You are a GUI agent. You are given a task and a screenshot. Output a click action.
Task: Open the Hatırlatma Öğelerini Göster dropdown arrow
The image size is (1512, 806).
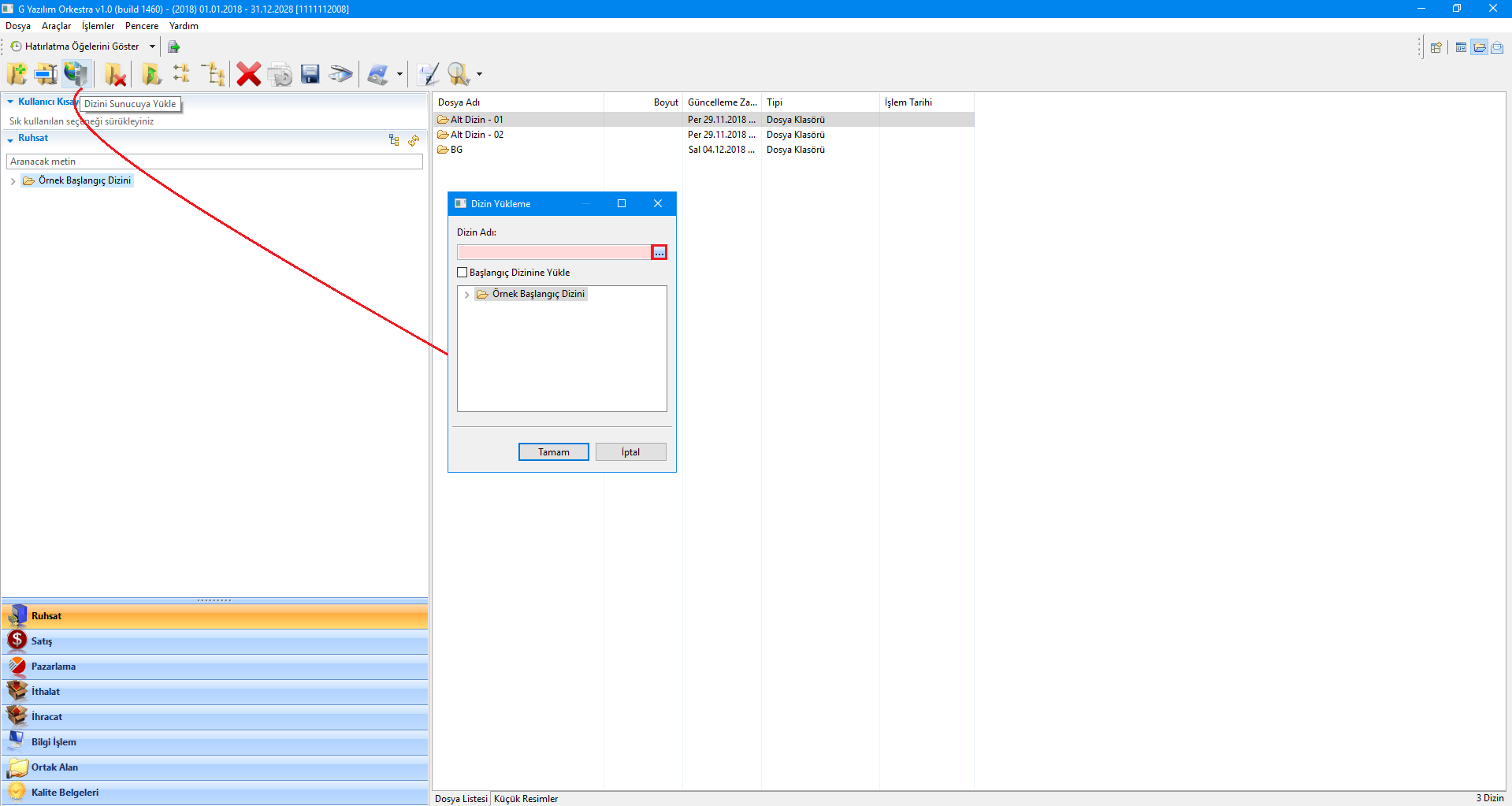tap(152, 46)
